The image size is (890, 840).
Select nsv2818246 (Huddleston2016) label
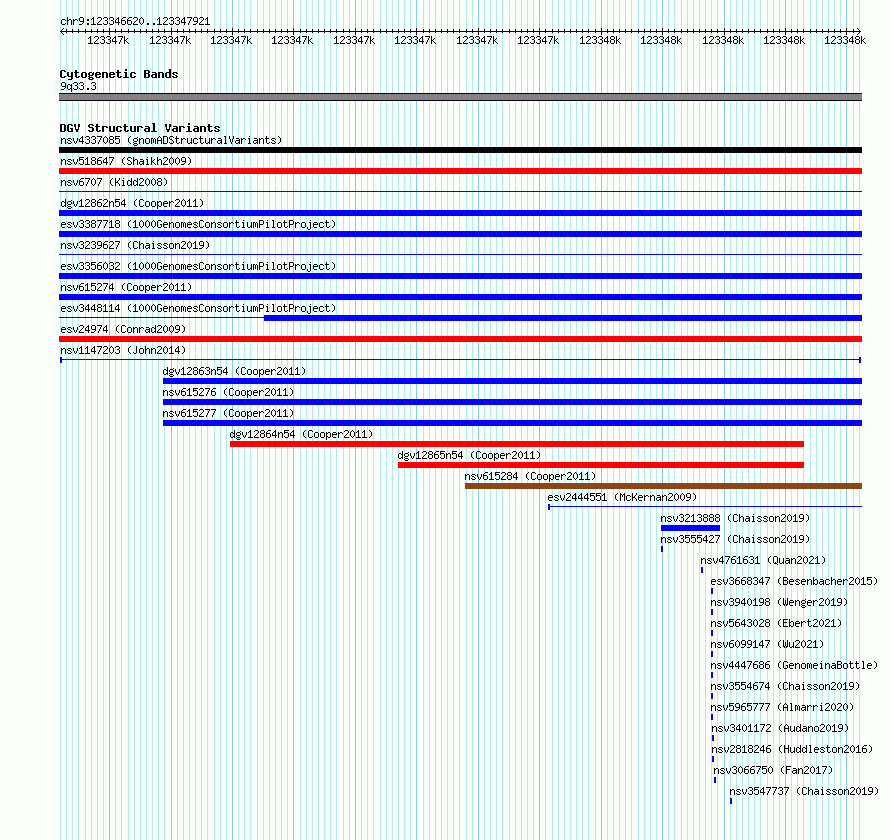(792, 749)
